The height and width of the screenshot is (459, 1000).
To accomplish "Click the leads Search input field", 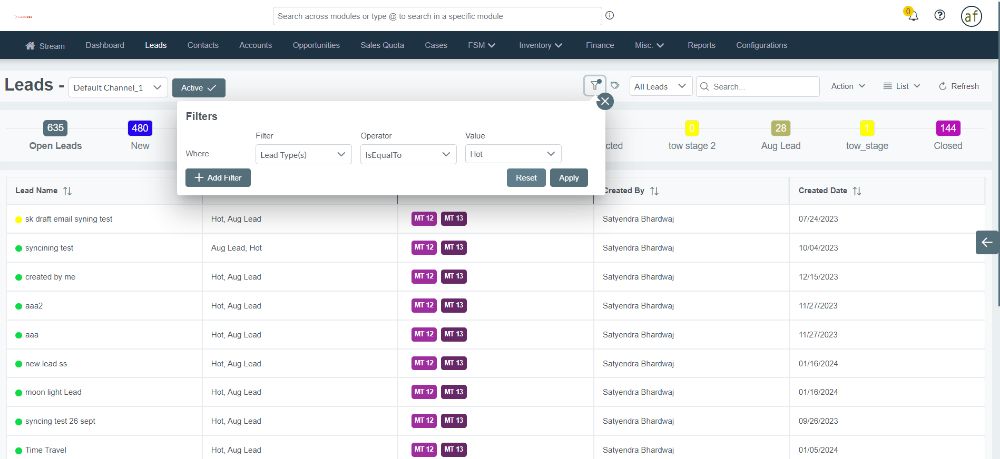I will pyautogui.click(x=755, y=87).
